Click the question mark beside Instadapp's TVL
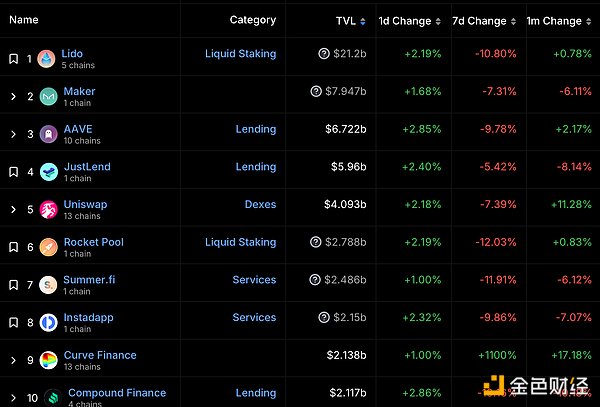This screenshot has height=407, width=600. [324, 318]
